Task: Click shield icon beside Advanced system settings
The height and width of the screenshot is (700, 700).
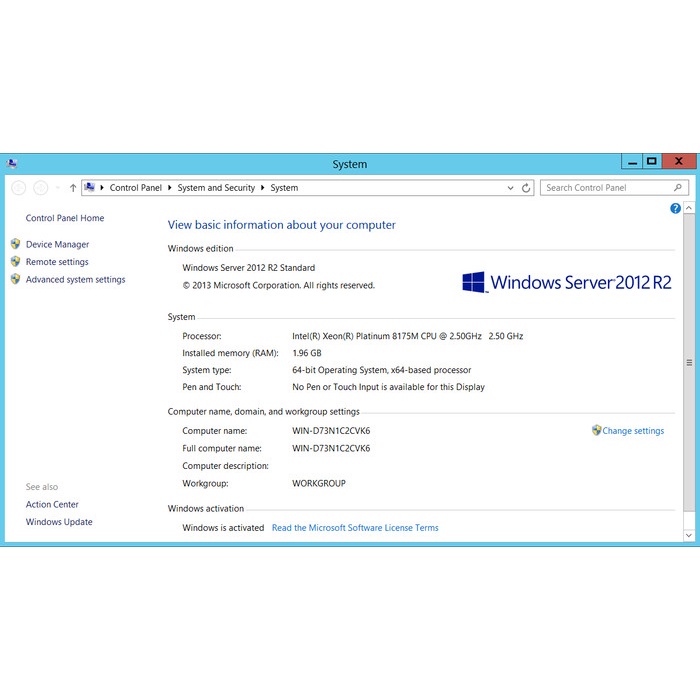Action: pyautogui.click(x=15, y=279)
